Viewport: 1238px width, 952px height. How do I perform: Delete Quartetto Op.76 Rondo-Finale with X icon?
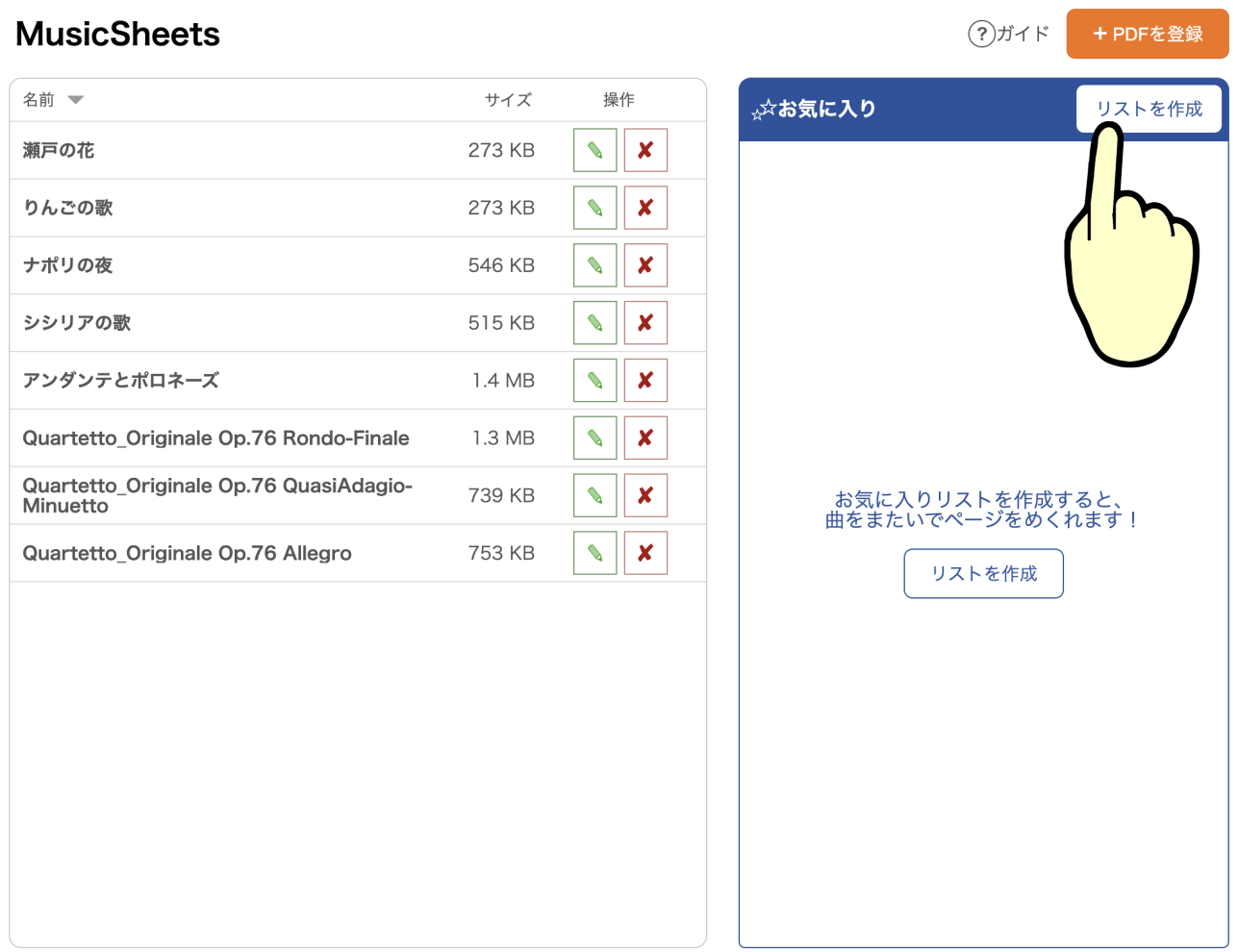(645, 438)
